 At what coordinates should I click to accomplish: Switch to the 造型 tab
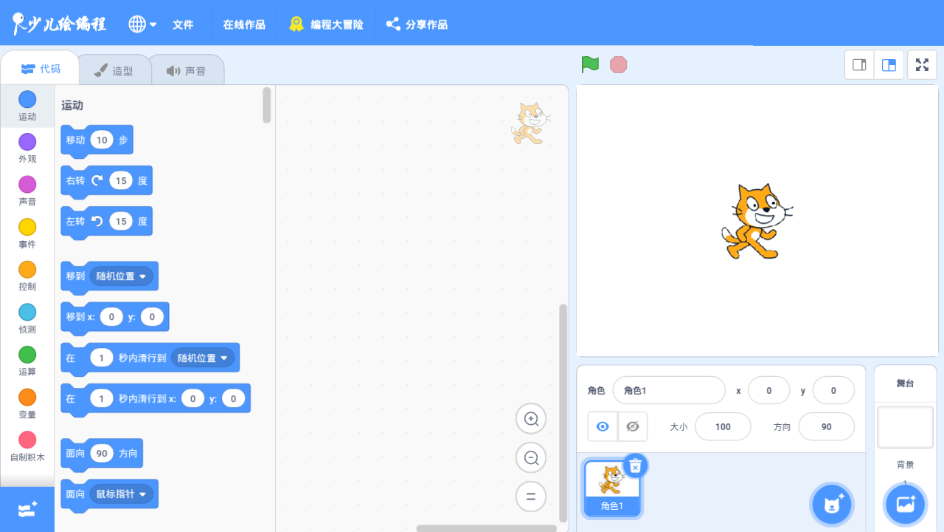(113, 71)
